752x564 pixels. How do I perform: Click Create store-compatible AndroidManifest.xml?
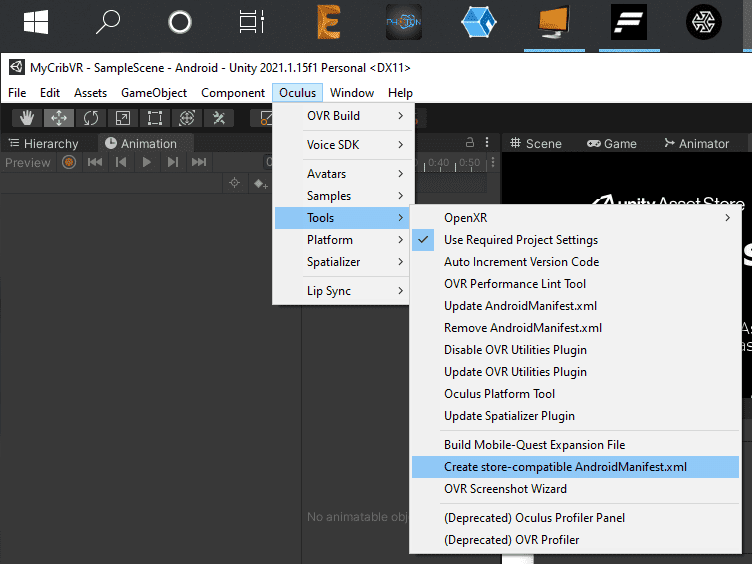tap(576, 467)
